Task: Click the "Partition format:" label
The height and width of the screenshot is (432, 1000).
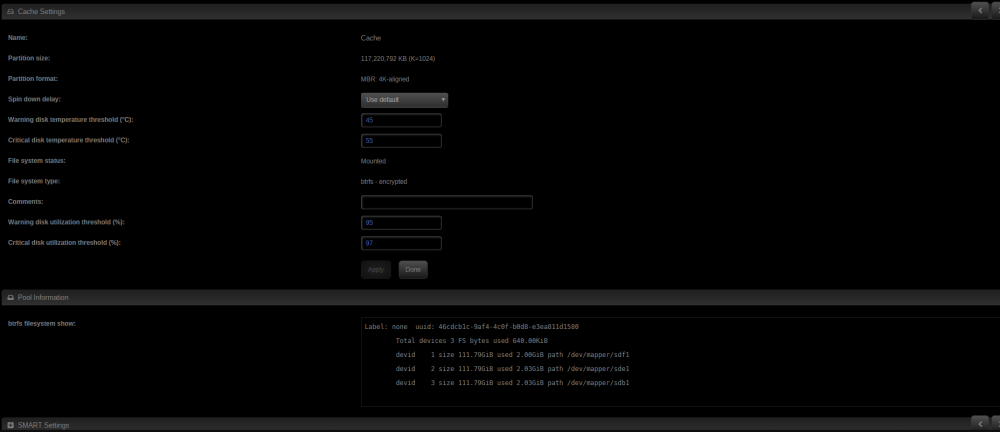Action: 33,79
